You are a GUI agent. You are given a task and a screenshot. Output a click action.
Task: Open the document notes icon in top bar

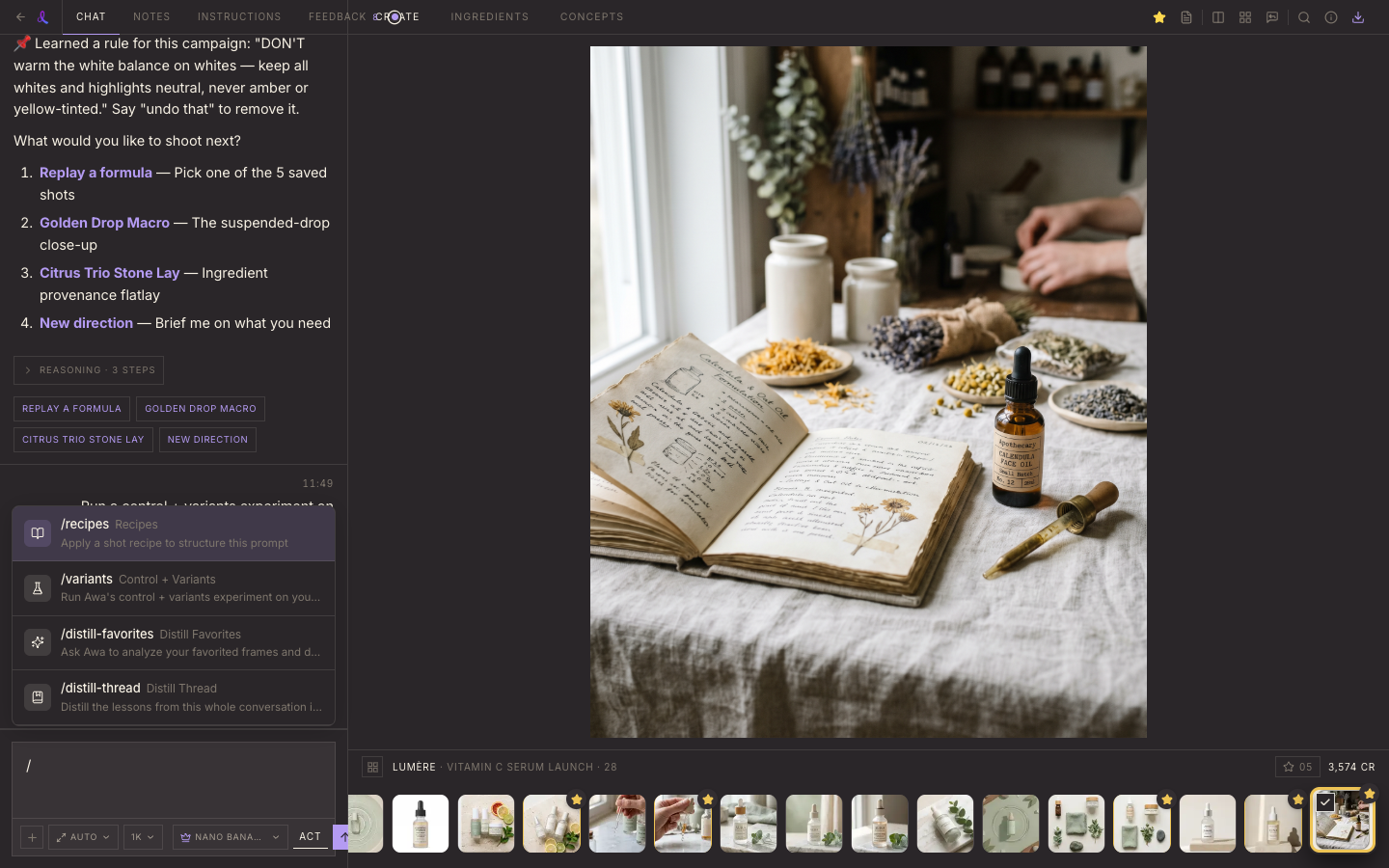coord(1186,17)
